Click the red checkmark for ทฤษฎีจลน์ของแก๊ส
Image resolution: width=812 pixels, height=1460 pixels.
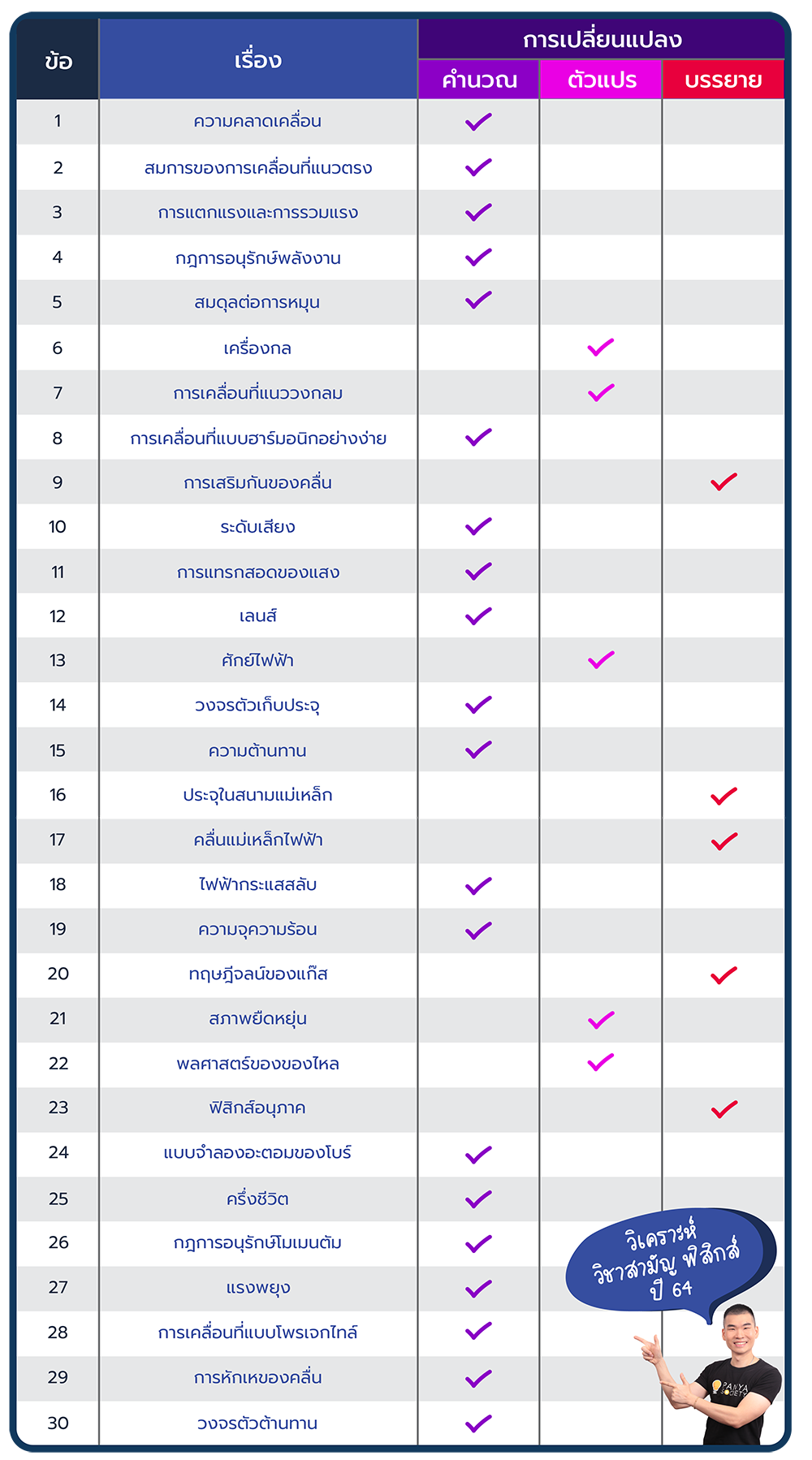pos(723,974)
